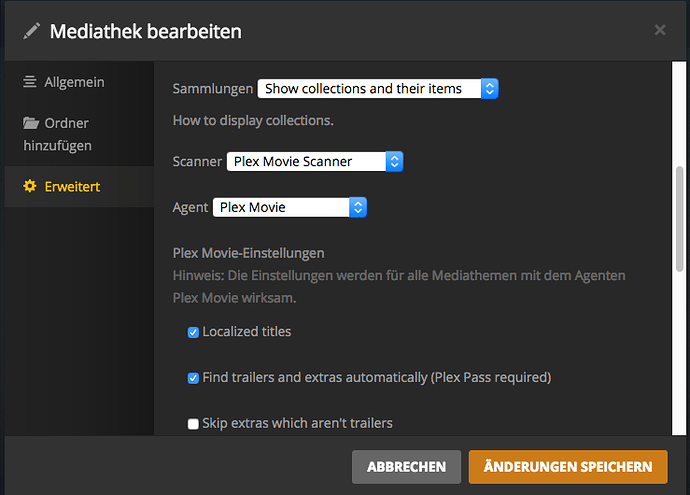
Task: Uncheck the Localized titles checkbox
Action: [193, 332]
